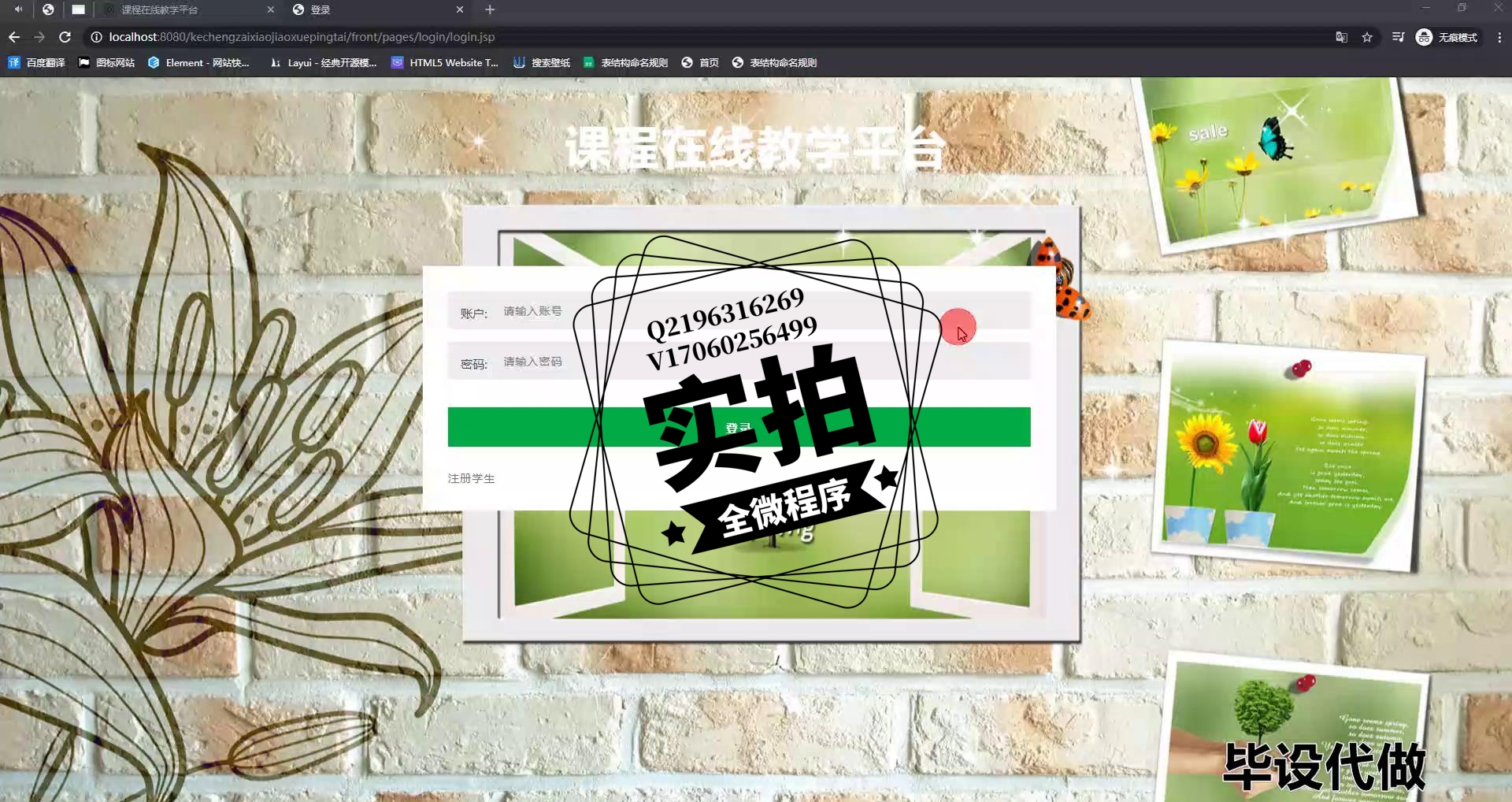The image size is (1512, 802).
Task: Open the second 表结构命名规则 bookmark with globe icon
Action: coord(774,62)
